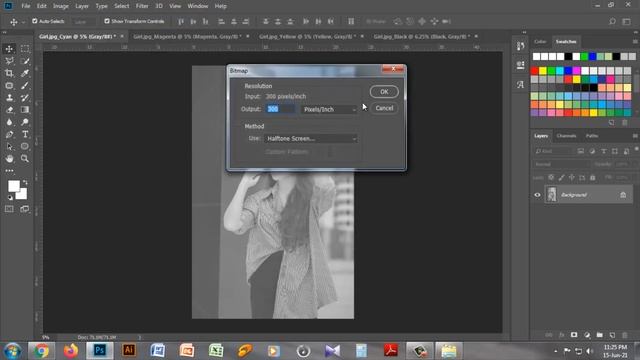The width and height of the screenshot is (640, 360).
Task: Open the Windows Start button
Action: tap(13, 351)
